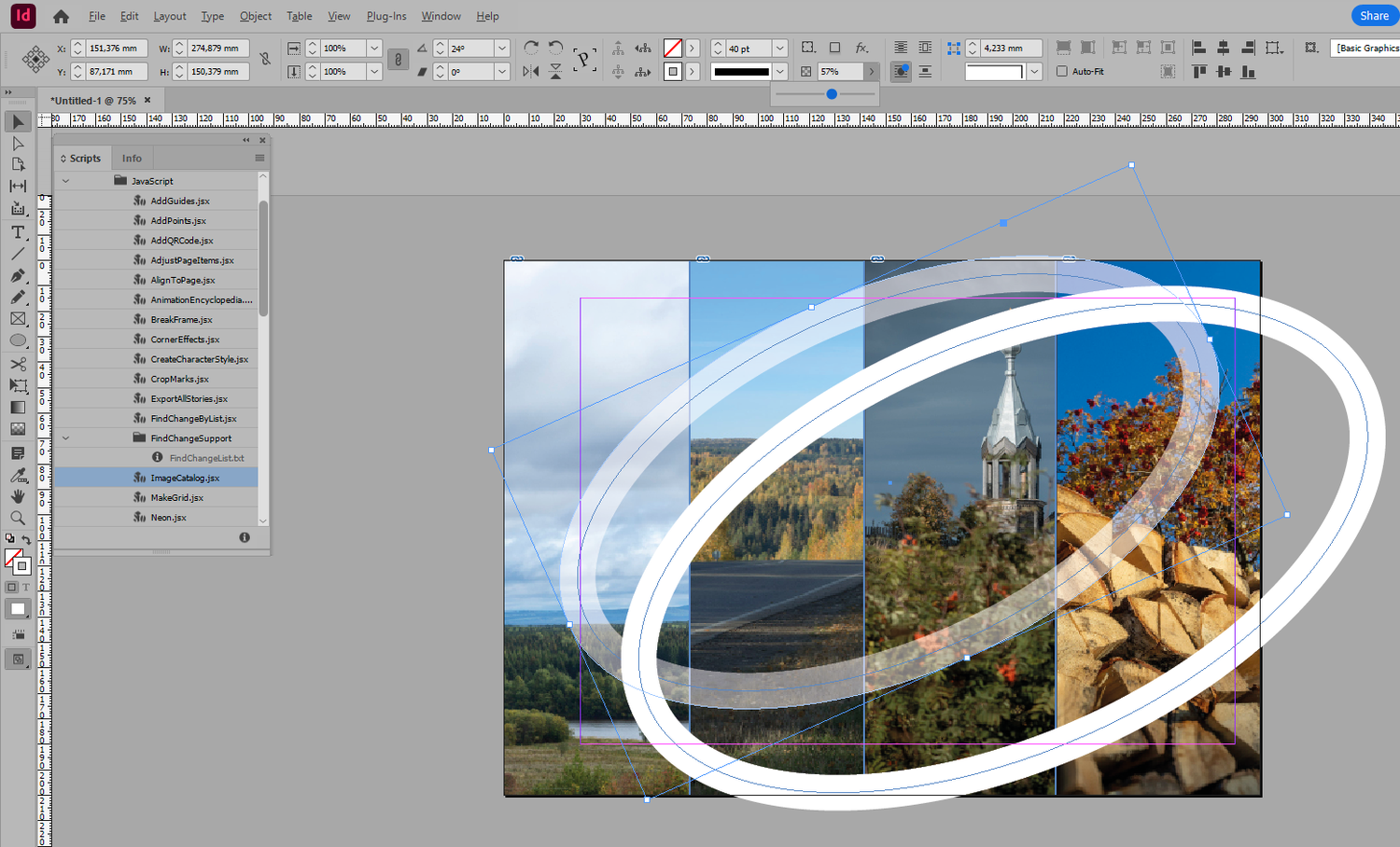Select the Gradient Feather tool

pos(18,429)
